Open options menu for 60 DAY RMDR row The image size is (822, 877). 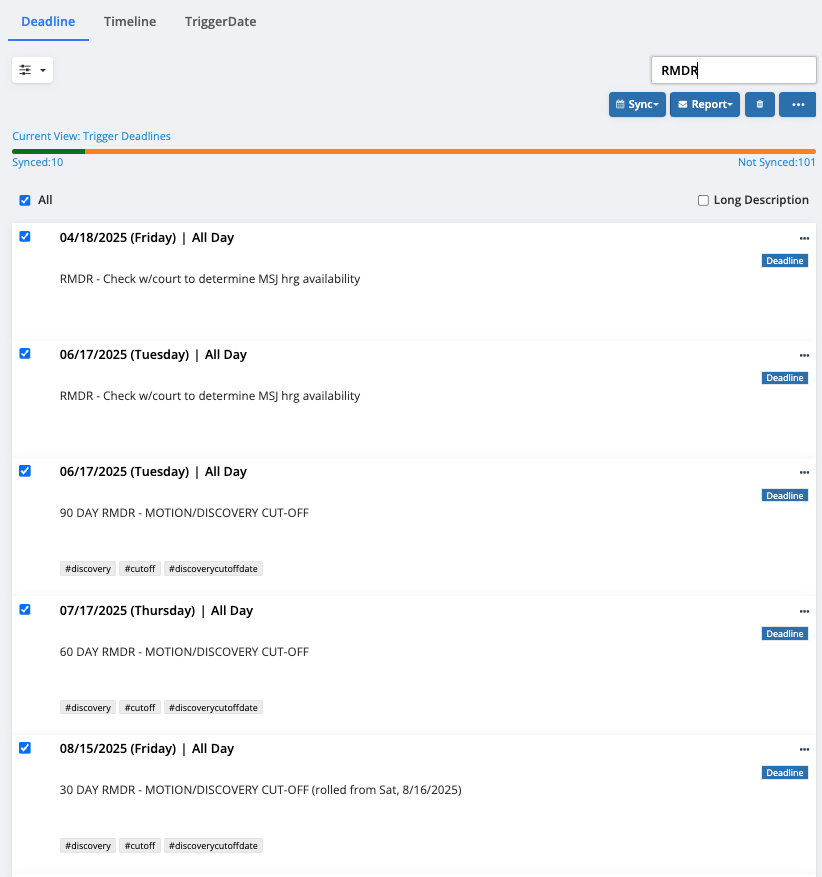pos(804,611)
